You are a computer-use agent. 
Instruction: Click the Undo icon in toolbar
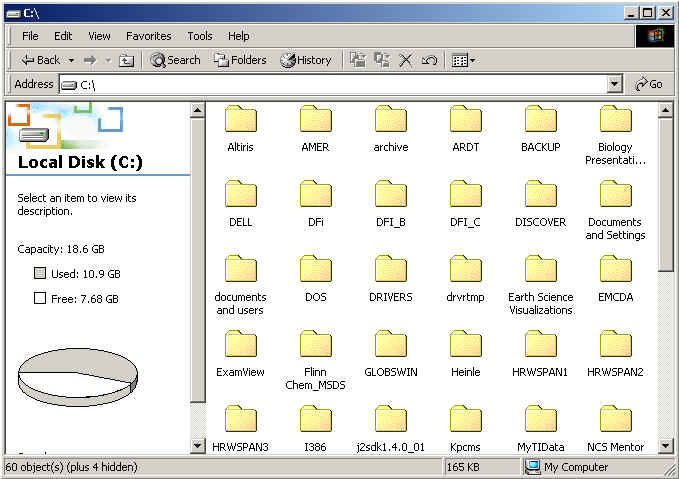pyautogui.click(x=429, y=60)
